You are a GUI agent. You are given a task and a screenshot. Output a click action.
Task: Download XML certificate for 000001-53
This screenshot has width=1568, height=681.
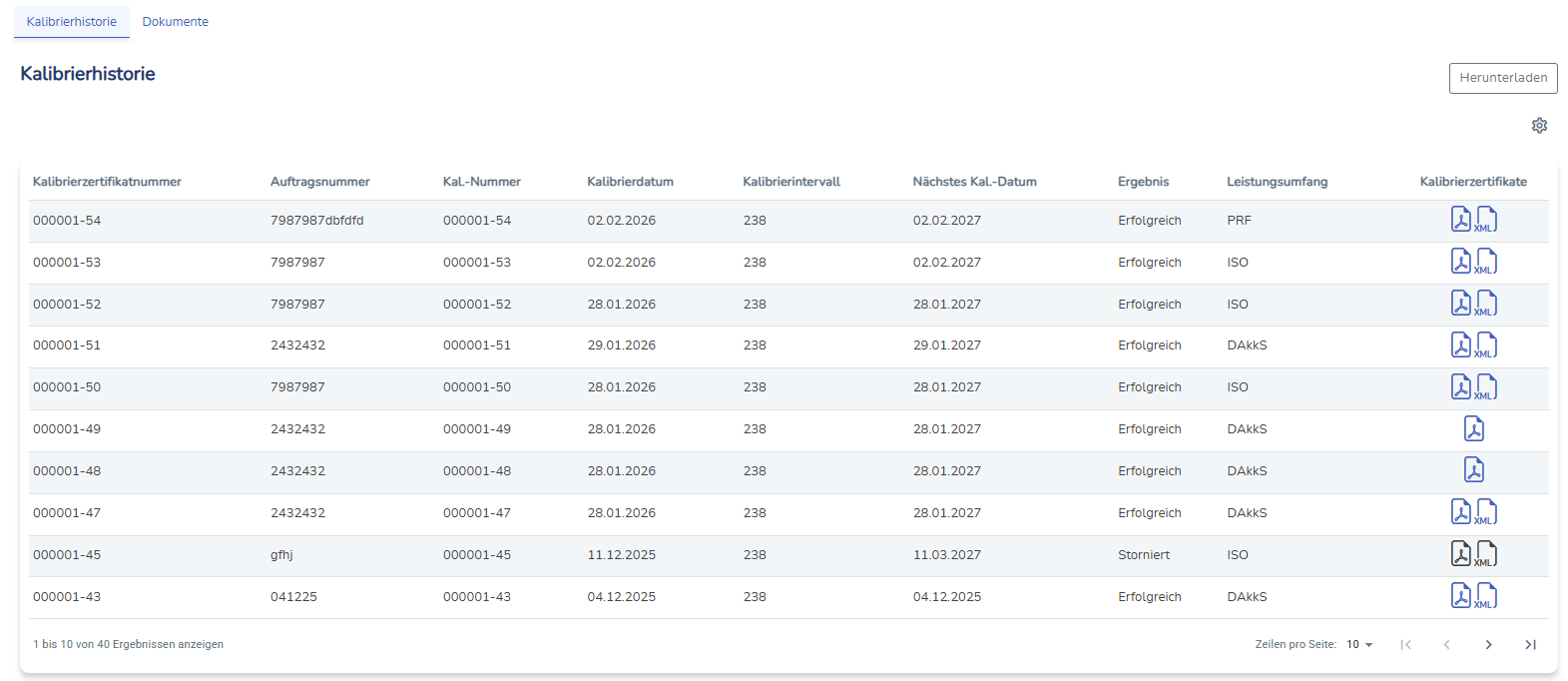click(1486, 262)
